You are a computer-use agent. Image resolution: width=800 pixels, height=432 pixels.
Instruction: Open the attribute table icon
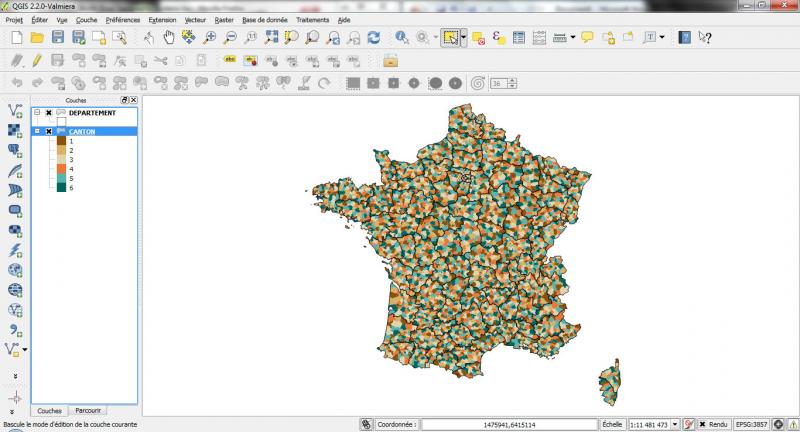pos(519,38)
